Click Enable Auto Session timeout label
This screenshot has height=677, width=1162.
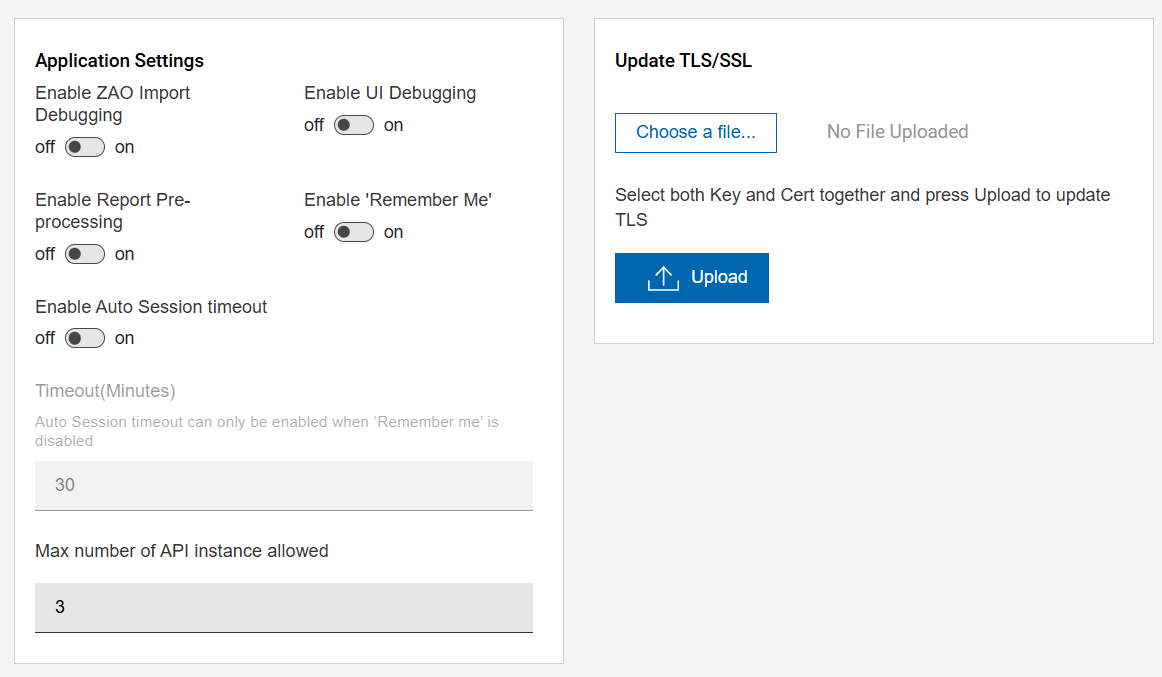[x=151, y=307]
